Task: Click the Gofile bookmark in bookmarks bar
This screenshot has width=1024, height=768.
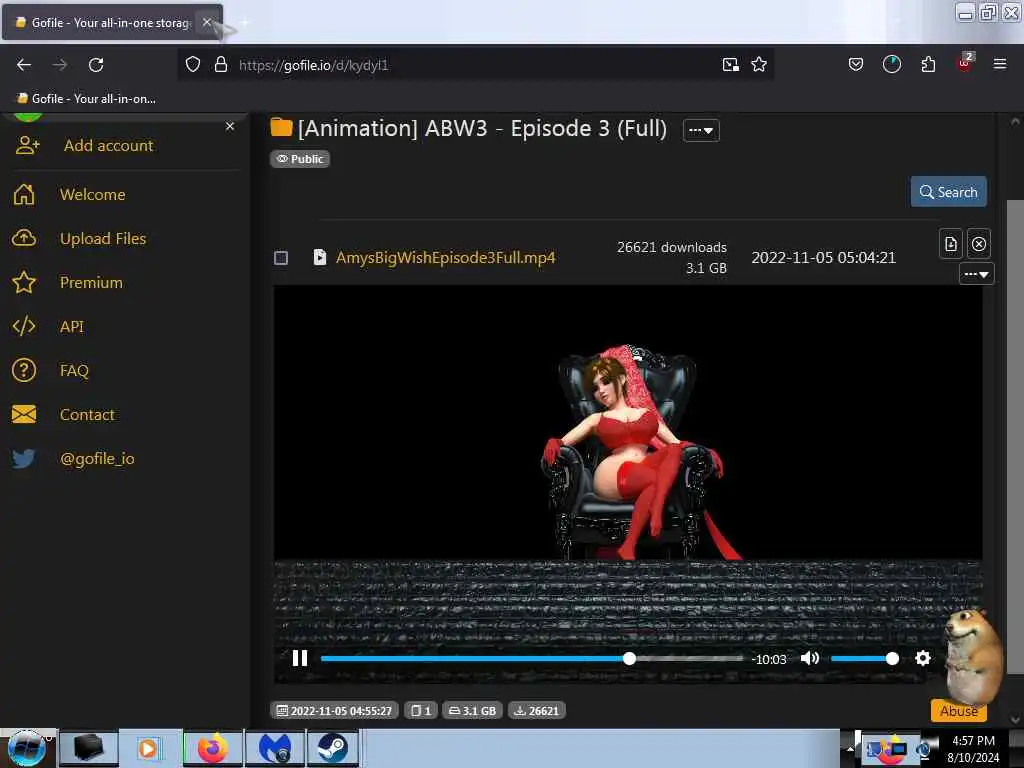Action: [x=86, y=99]
